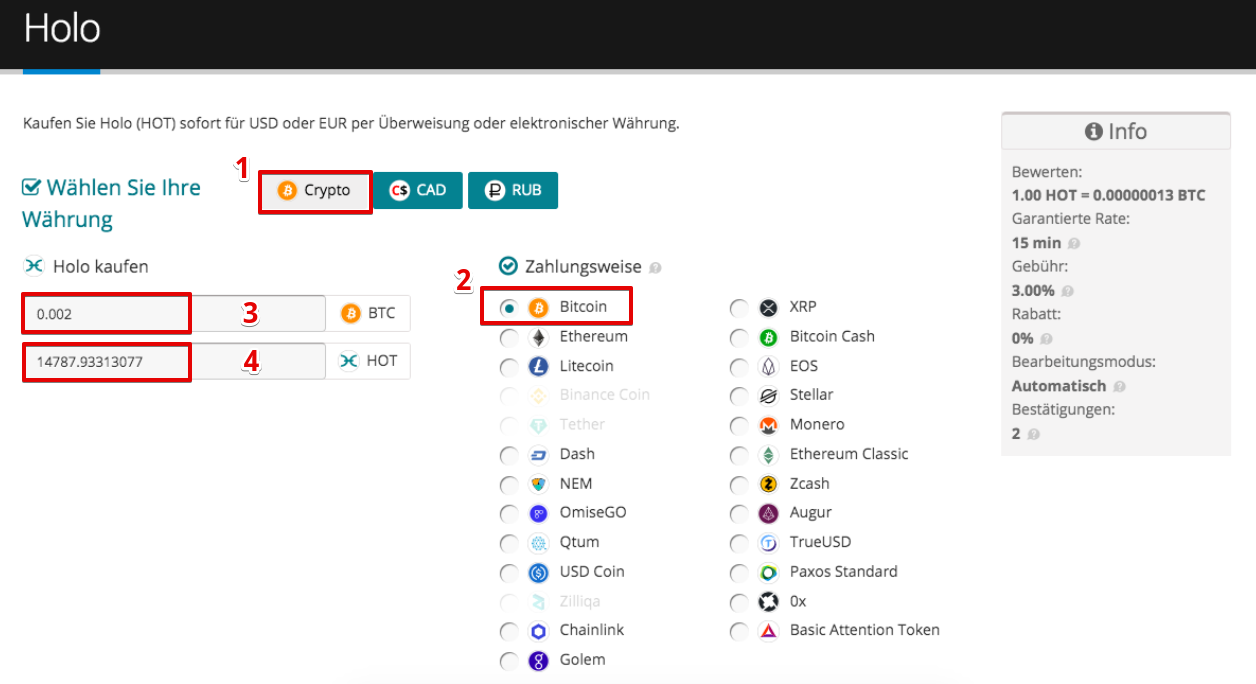Select the Paxos Standard radio button
This screenshot has height=684, width=1256.
coord(739,572)
